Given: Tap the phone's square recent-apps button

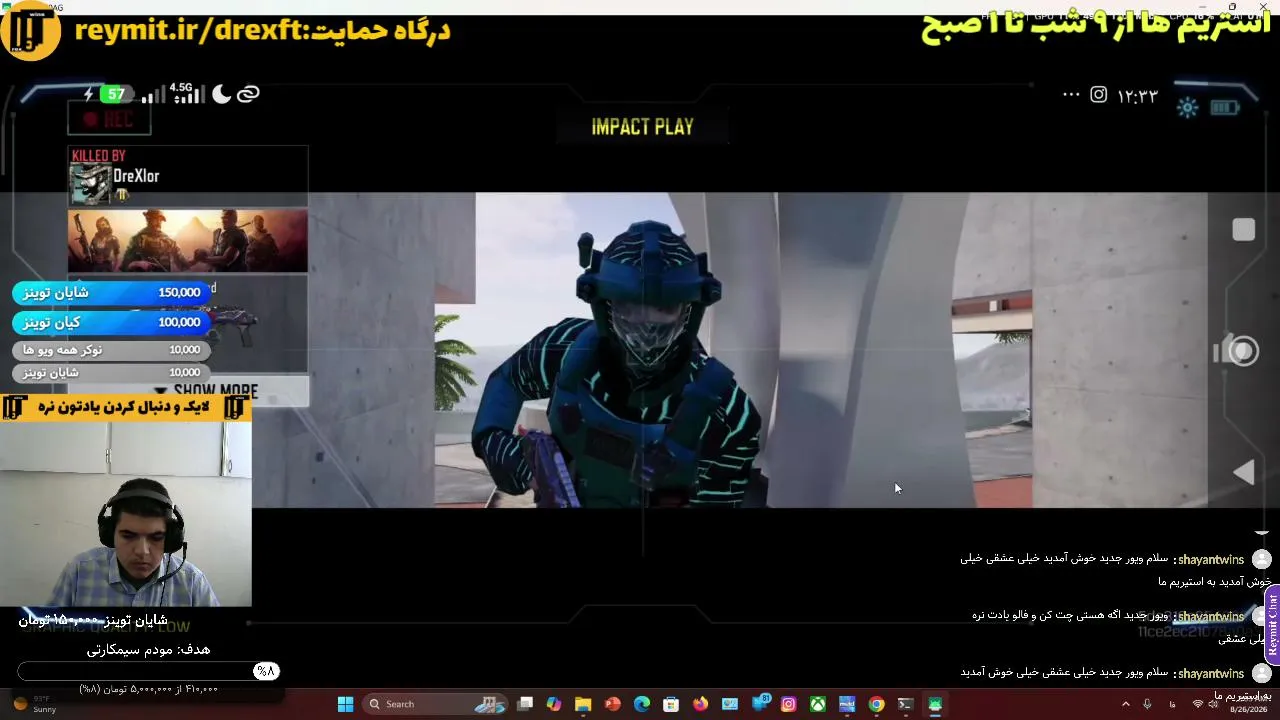Looking at the screenshot, I should (x=1244, y=230).
